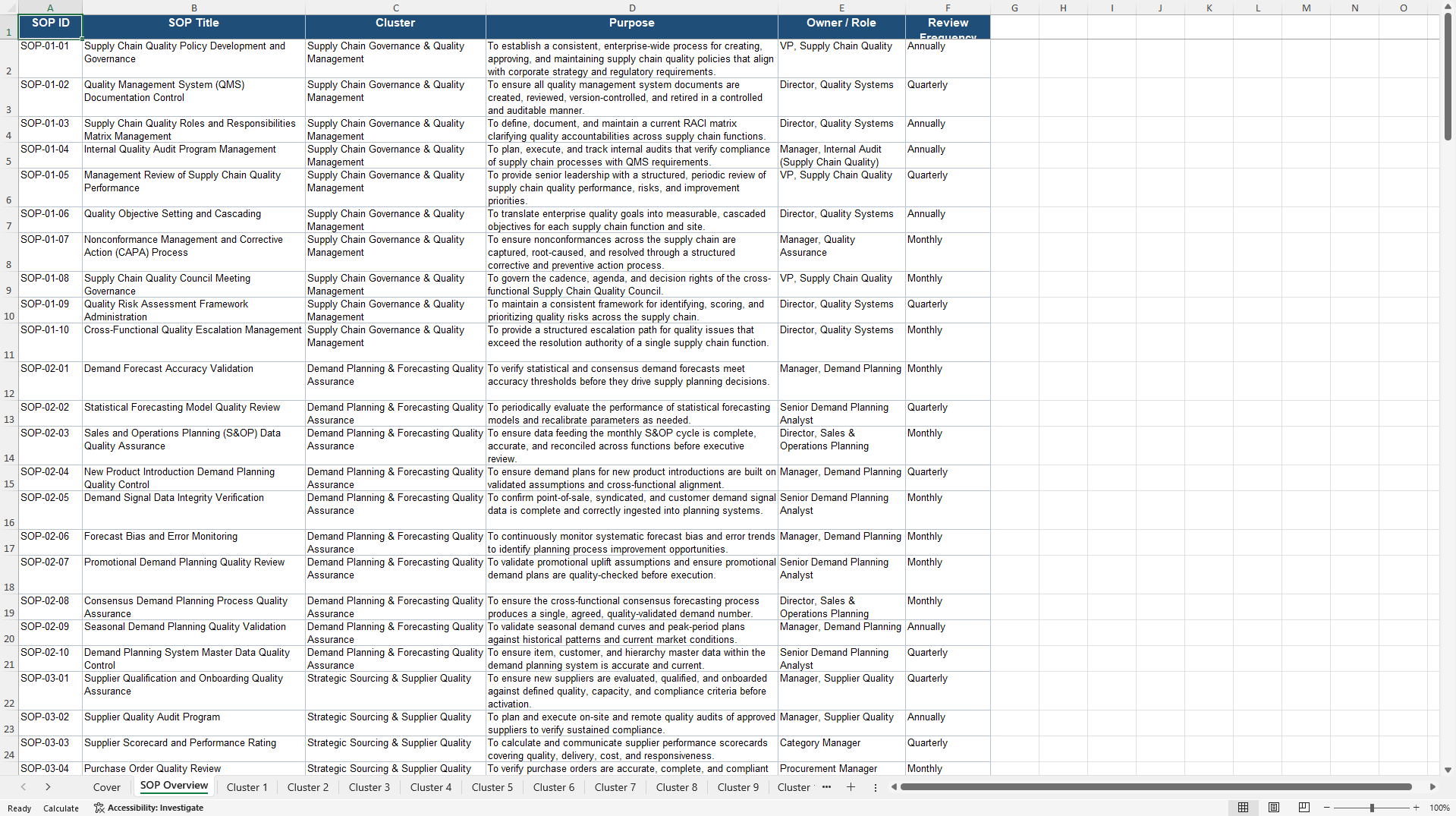Select the SOP Overview tab
1456x816 pixels.
click(x=174, y=786)
